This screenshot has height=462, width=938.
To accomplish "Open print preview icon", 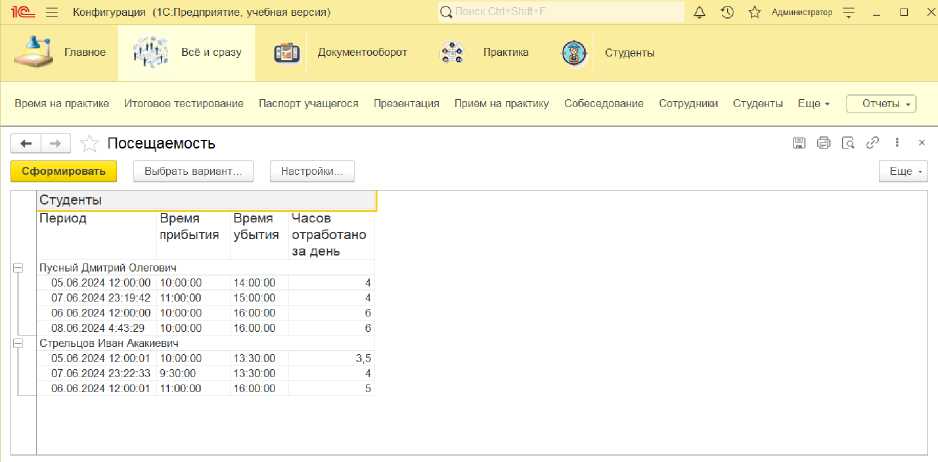I will pos(848,142).
